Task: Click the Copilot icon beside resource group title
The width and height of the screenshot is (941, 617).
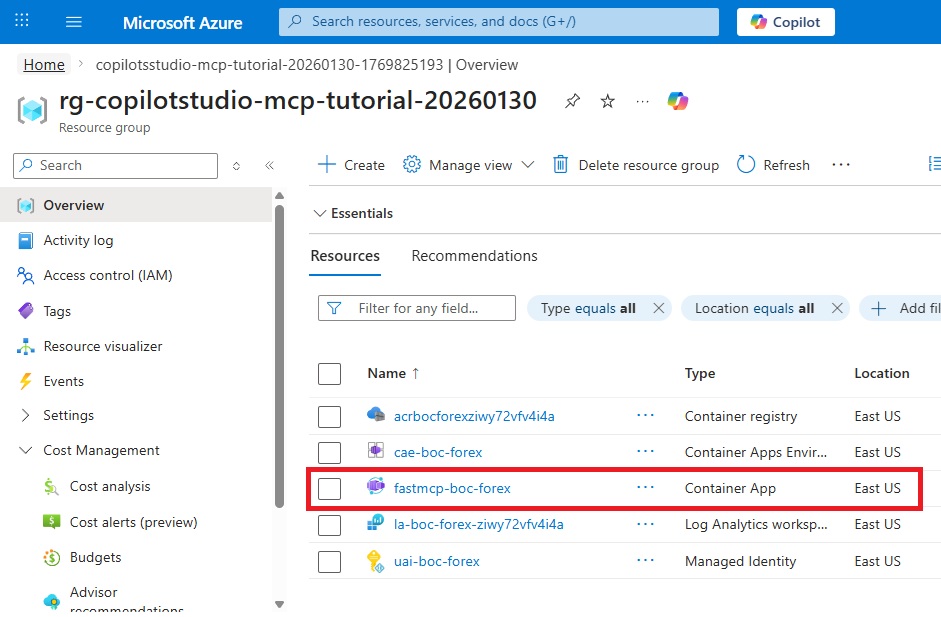Action: 678,101
